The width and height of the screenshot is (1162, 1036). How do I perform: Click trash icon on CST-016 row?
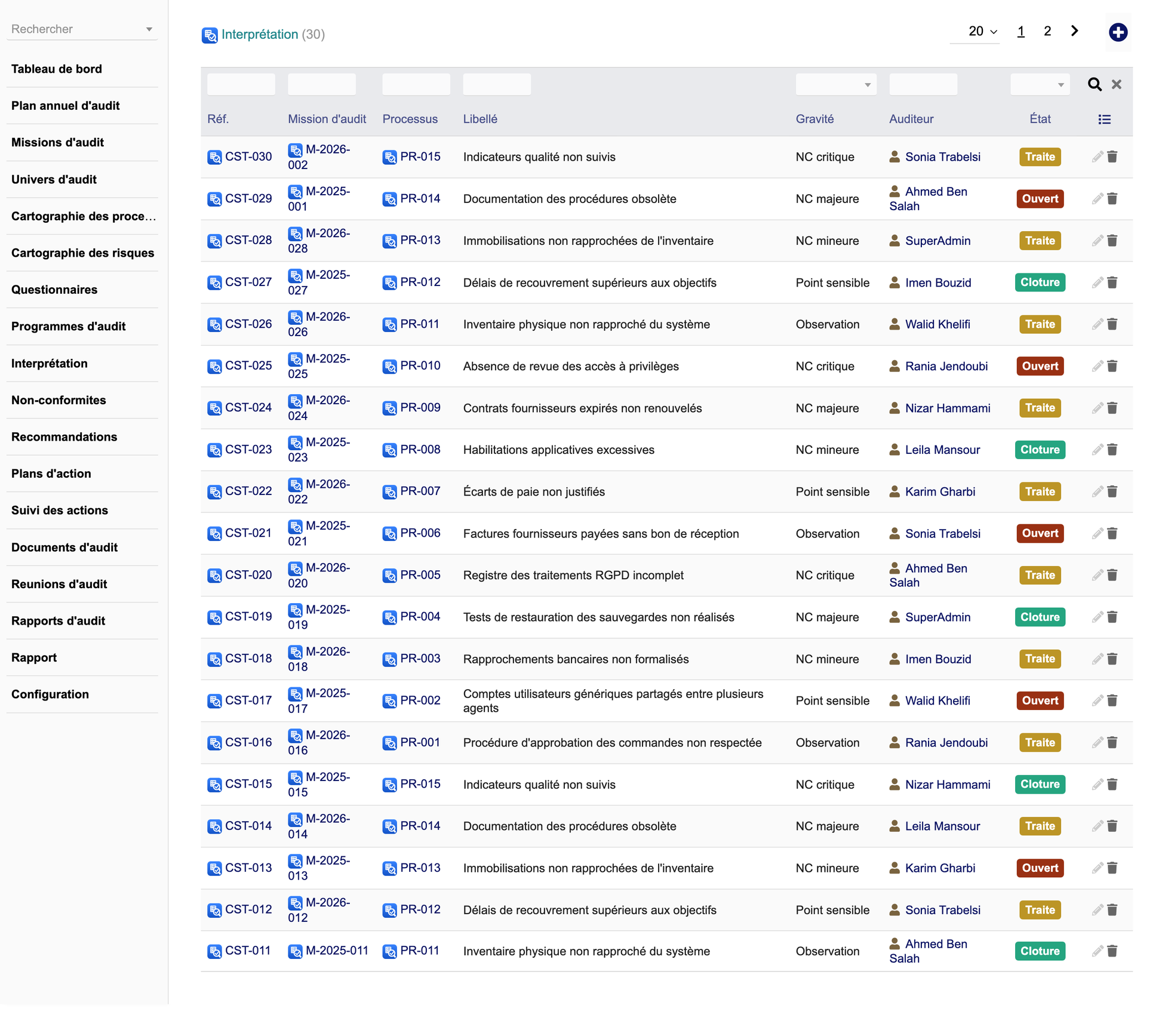(1112, 742)
